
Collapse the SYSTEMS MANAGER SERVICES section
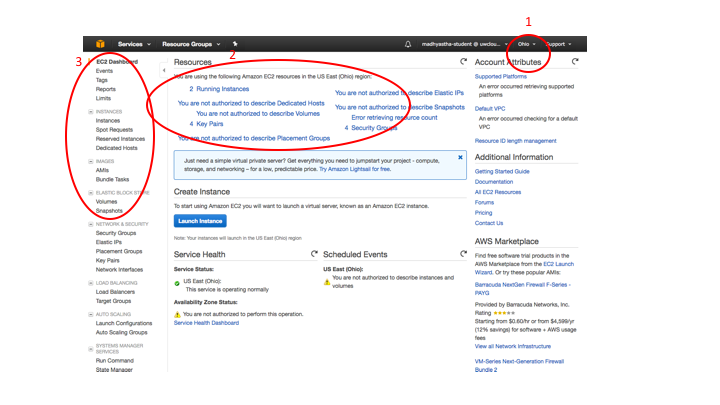click(90, 349)
